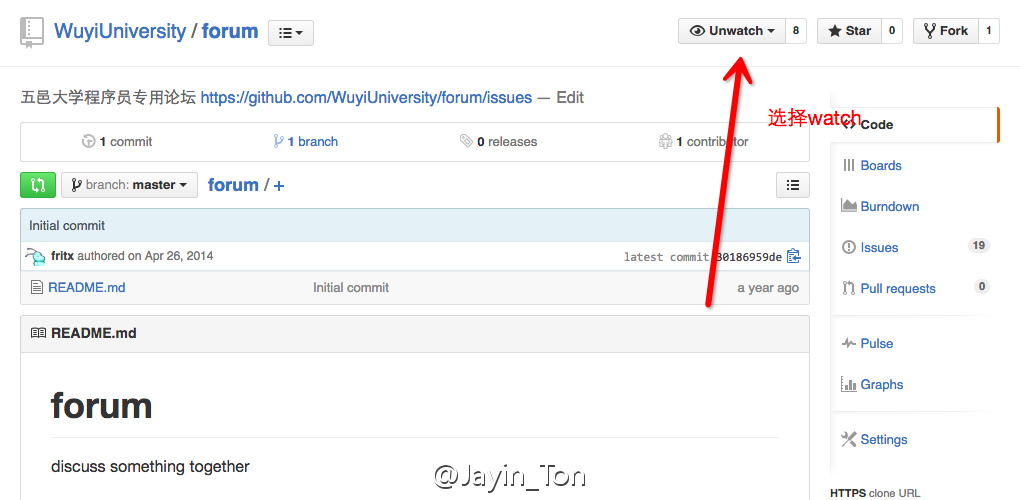The width and height of the screenshot is (1020, 500).
Task: Click the green compare and review button
Action: pyautogui.click(x=38, y=185)
